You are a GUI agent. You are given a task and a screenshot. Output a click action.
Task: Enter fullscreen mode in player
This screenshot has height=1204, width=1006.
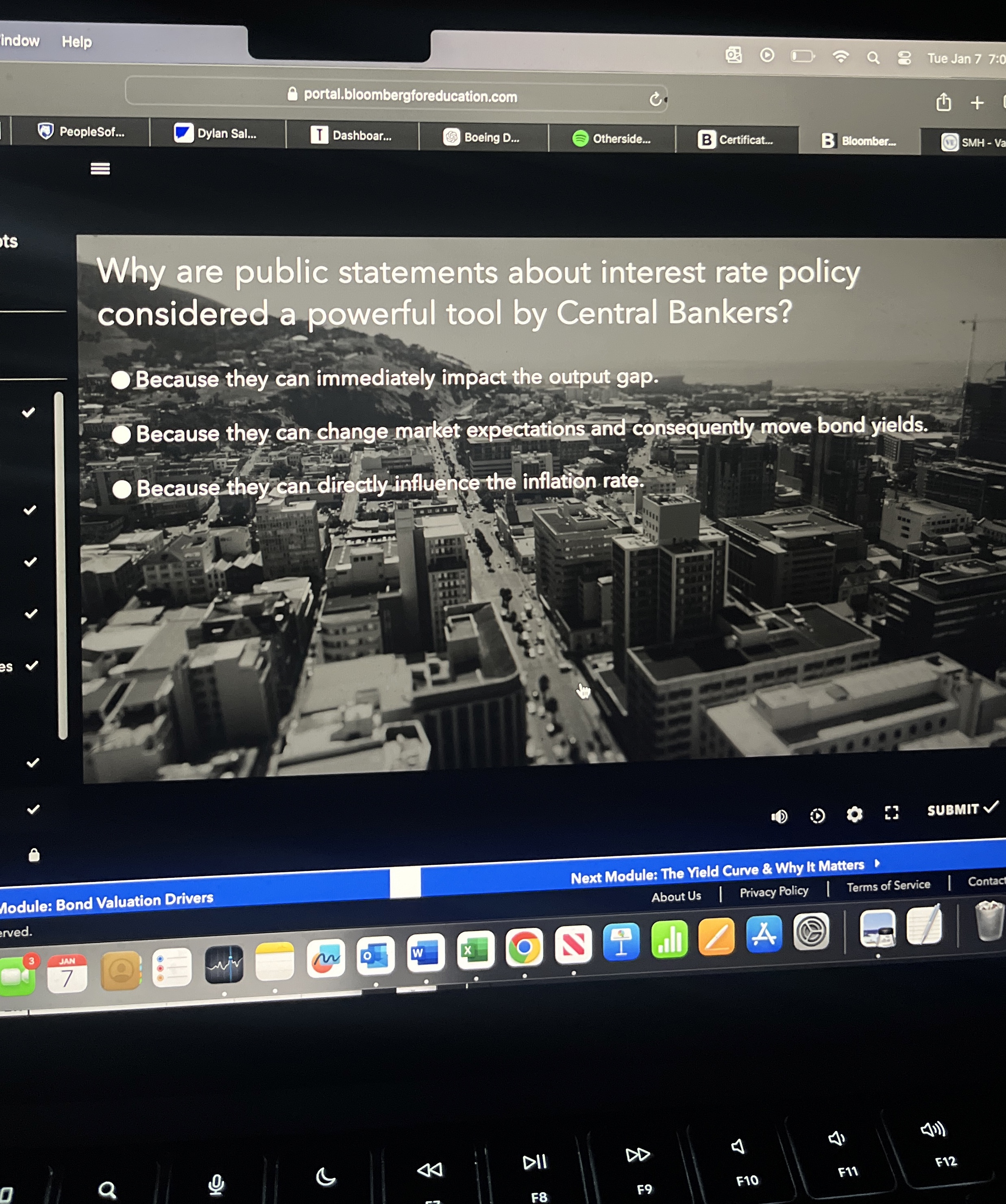pyautogui.click(x=891, y=812)
